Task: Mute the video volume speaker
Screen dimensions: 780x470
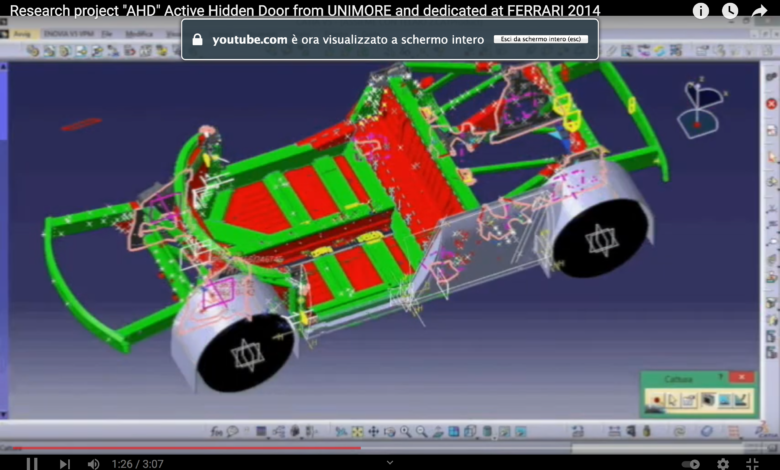Action: pos(93,464)
